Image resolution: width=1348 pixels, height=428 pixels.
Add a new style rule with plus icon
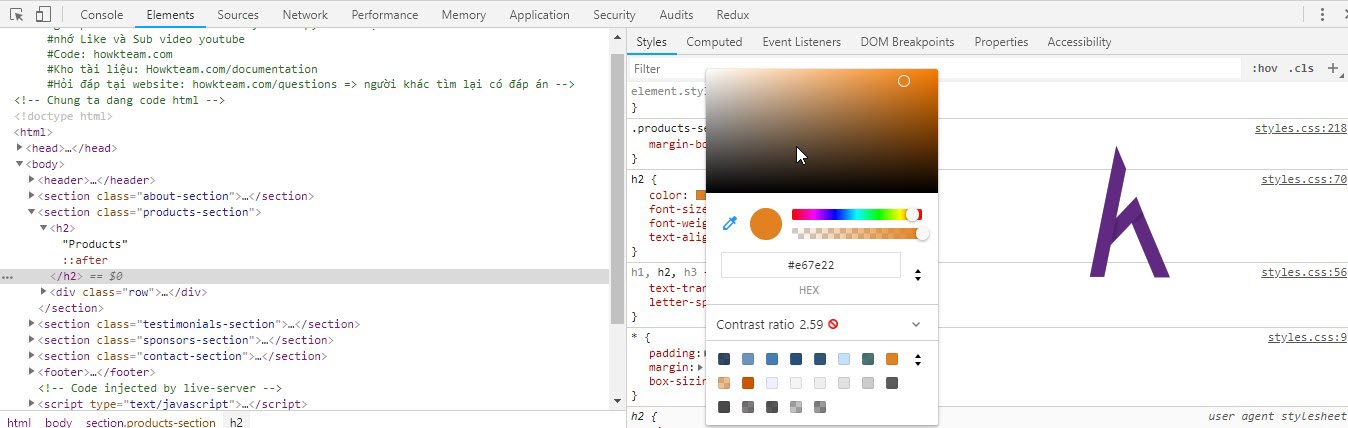[x=1332, y=68]
